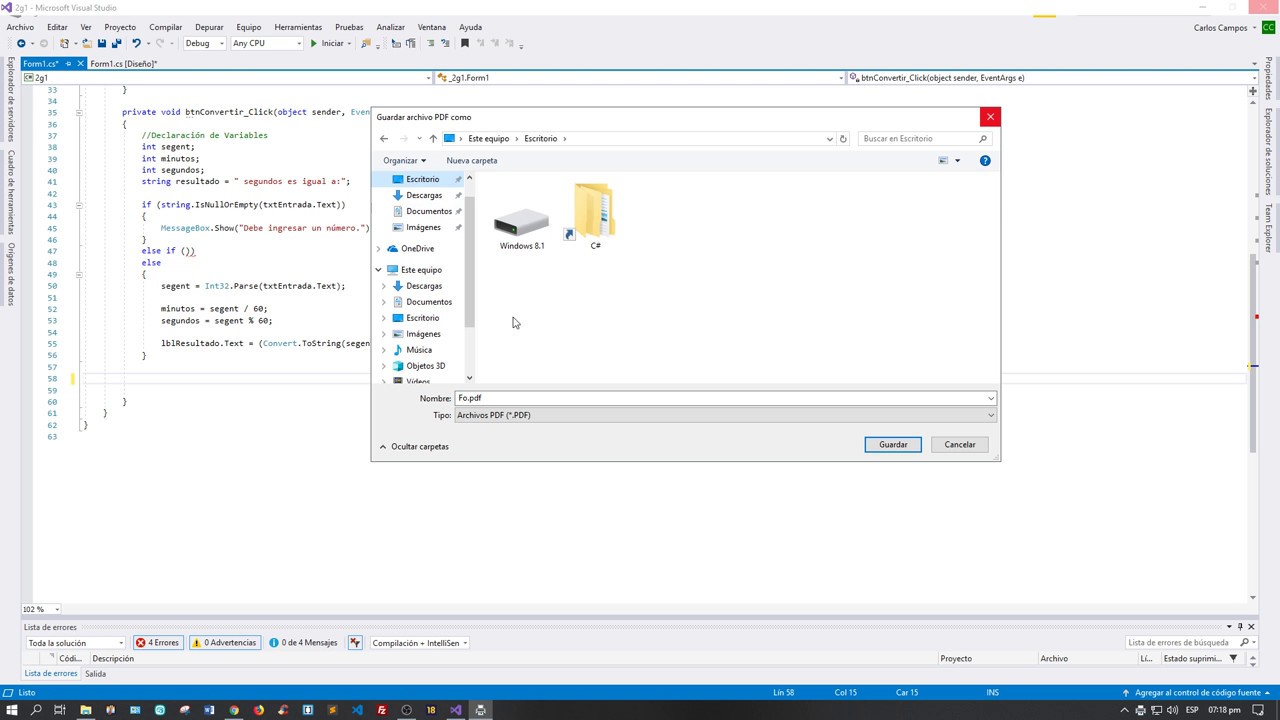1280x720 pixels.
Task: Click Up one level arrow in dialog
Action: click(433, 139)
